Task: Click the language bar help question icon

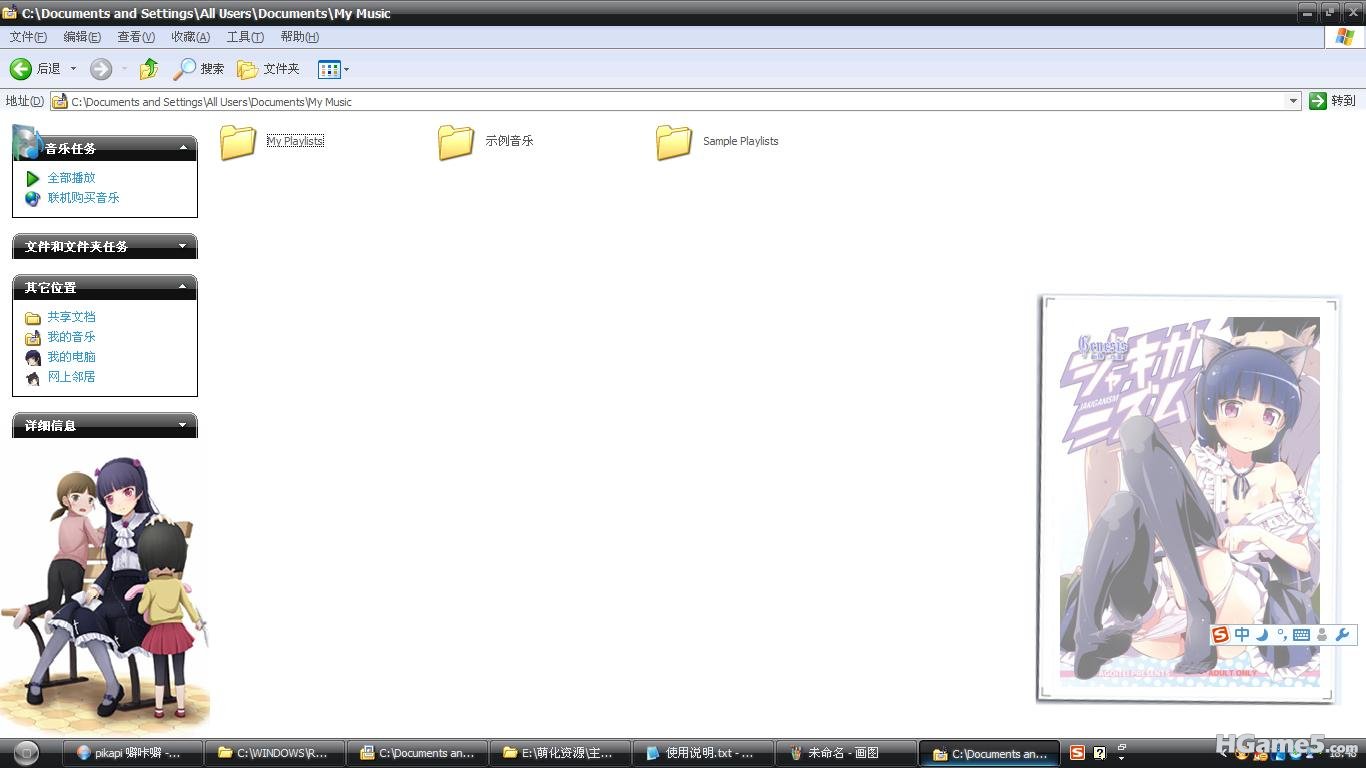Action: coord(1099,753)
